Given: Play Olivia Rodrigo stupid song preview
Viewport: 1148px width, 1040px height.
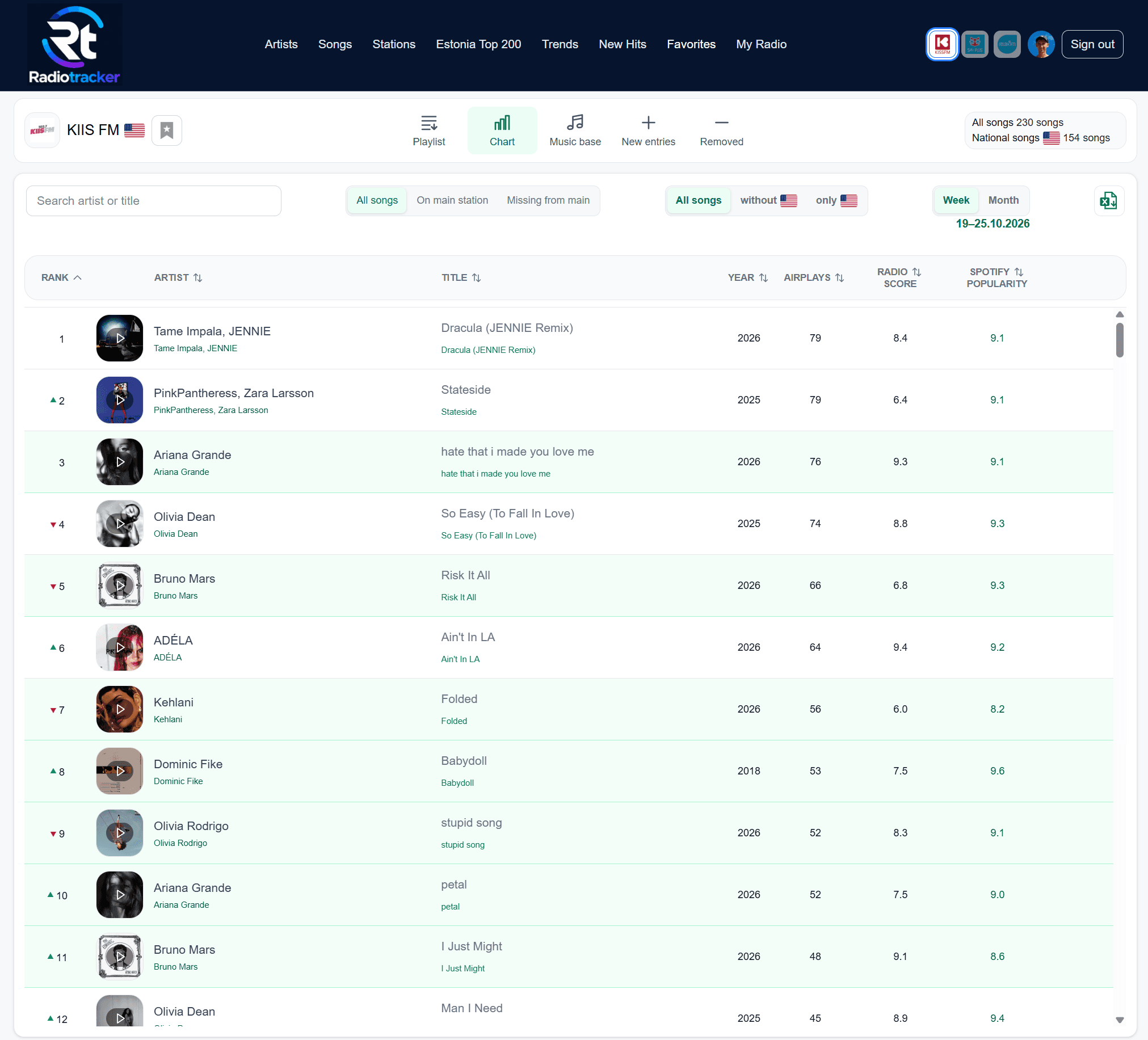Looking at the screenshot, I should click(120, 833).
